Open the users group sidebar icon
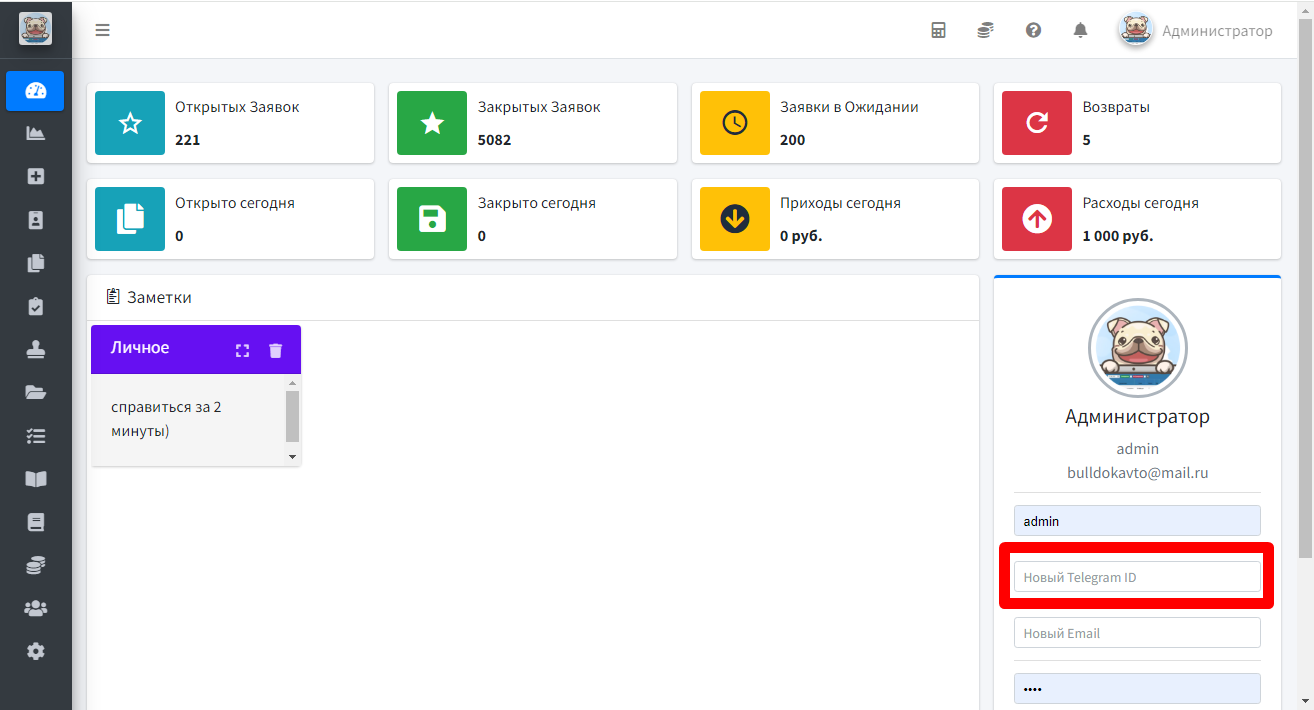This screenshot has height=710, width=1314. tap(36, 608)
